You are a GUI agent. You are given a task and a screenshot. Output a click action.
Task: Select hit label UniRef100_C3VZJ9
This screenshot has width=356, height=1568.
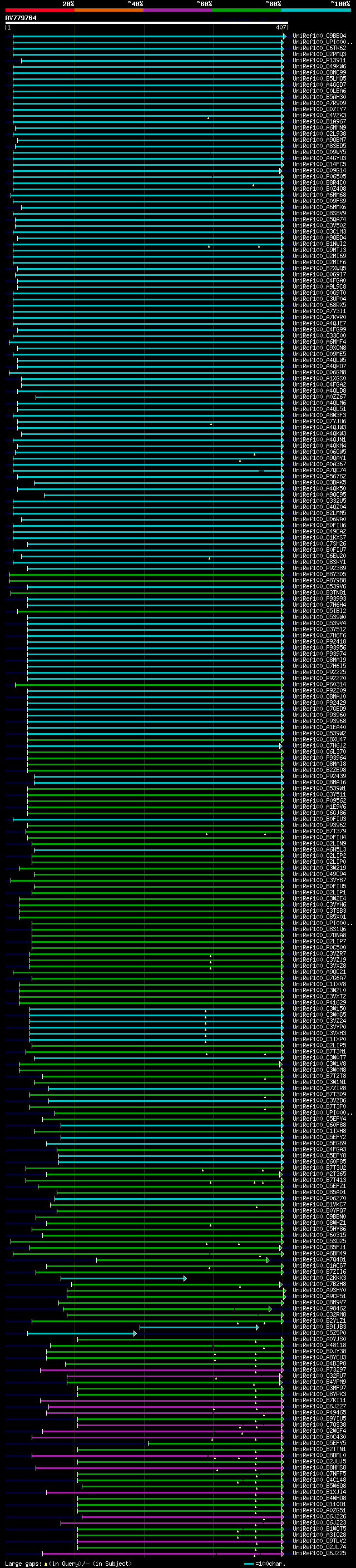tap(319, 959)
